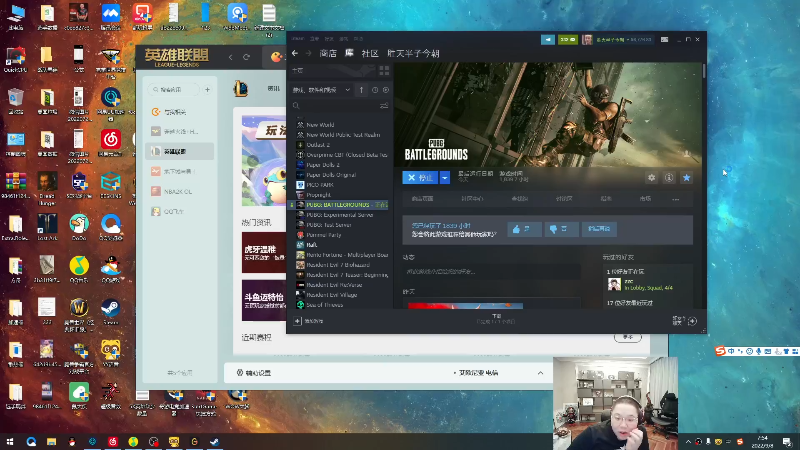Open Steam downloads status at bottom
Viewport: 800px width, 450px height.
496,319
